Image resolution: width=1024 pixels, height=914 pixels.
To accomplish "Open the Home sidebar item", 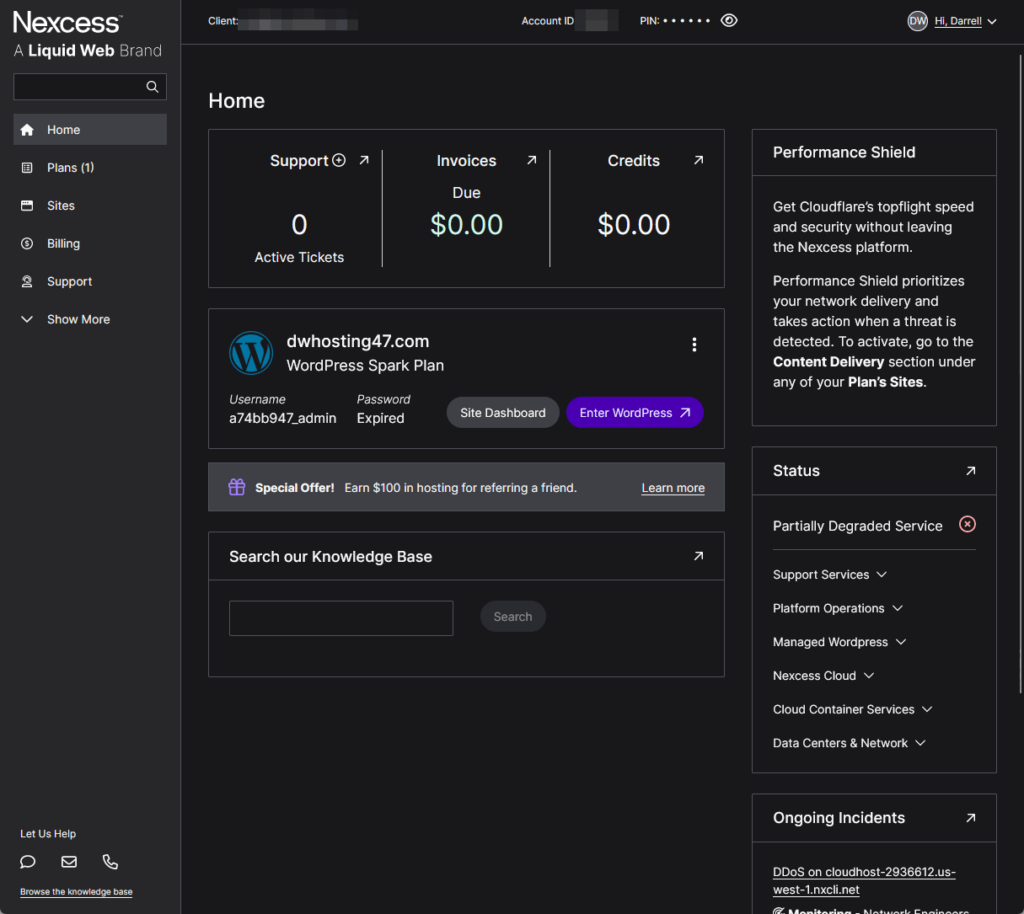I will point(90,129).
